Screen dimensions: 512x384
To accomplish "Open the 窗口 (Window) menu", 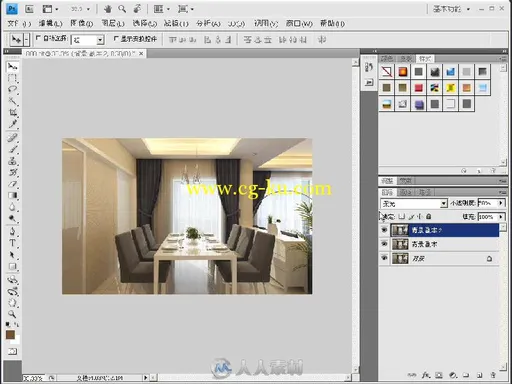I will (299, 23).
